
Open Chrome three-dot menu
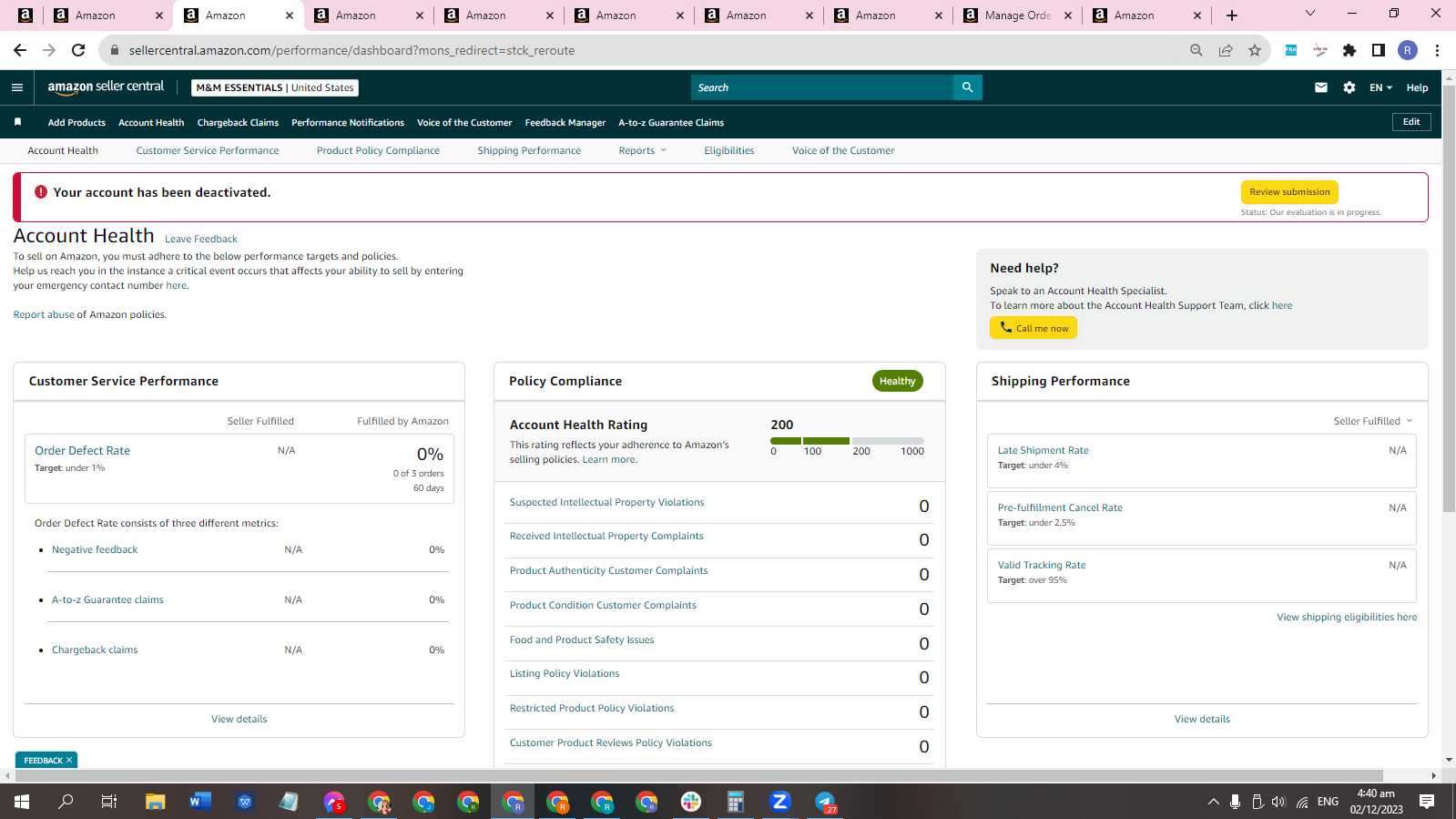(x=1437, y=50)
